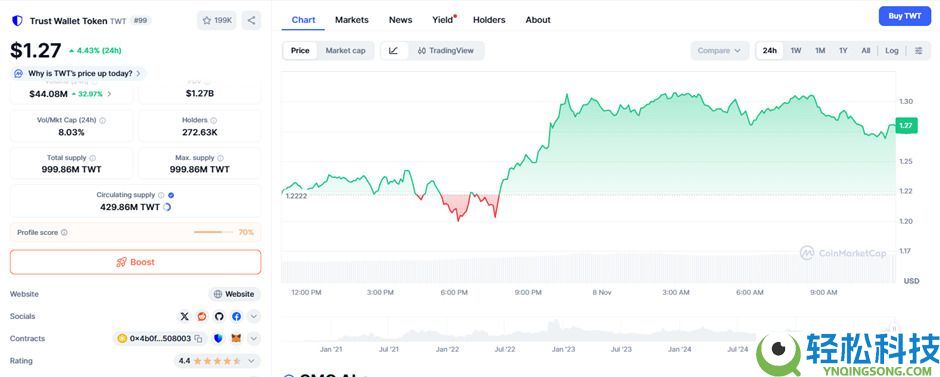Expand the Rating 4.4 dropdown
940x377 pixels.
(x=218, y=361)
